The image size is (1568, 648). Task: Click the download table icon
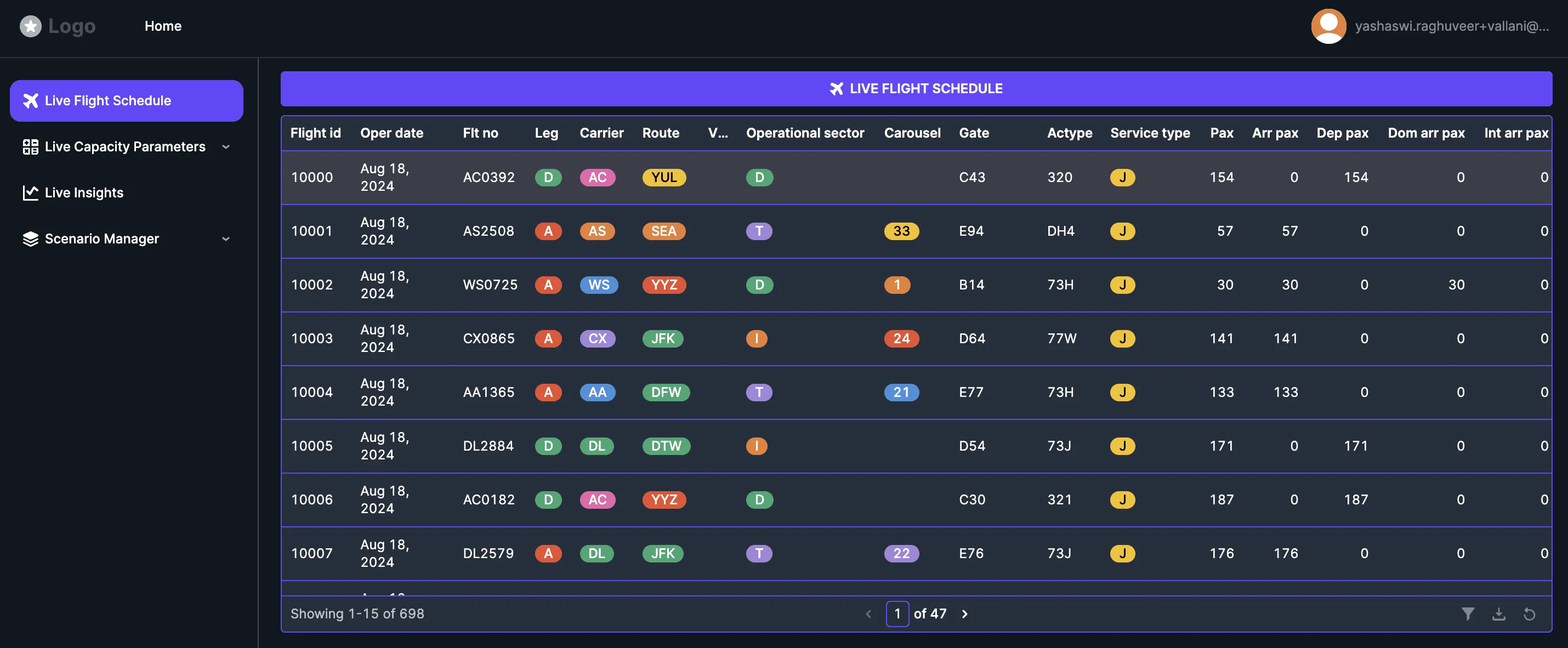(1498, 614)
